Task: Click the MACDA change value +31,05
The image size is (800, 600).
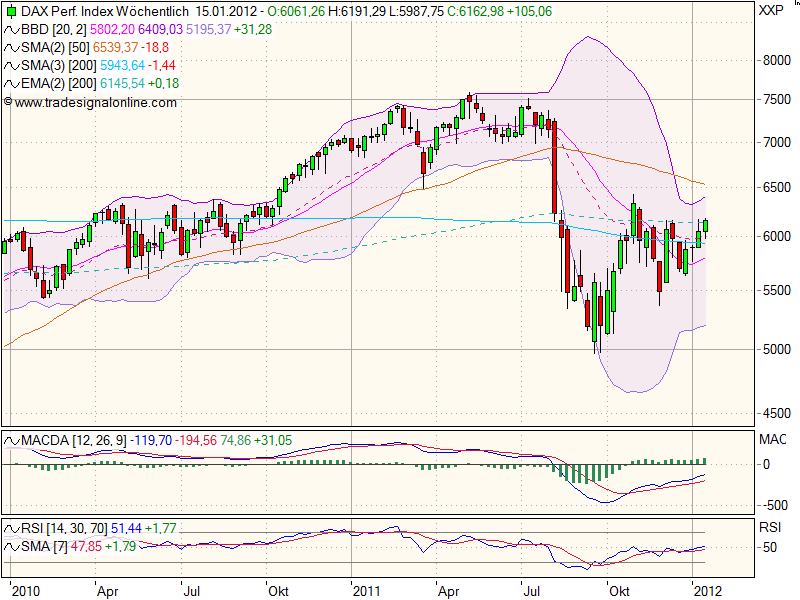Action: point(273,440)
